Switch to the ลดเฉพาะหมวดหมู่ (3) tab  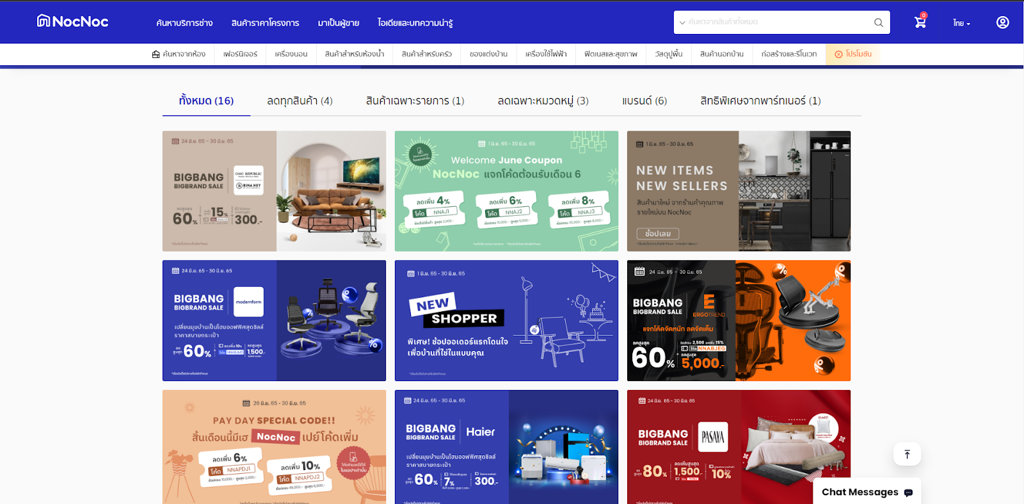543,101
